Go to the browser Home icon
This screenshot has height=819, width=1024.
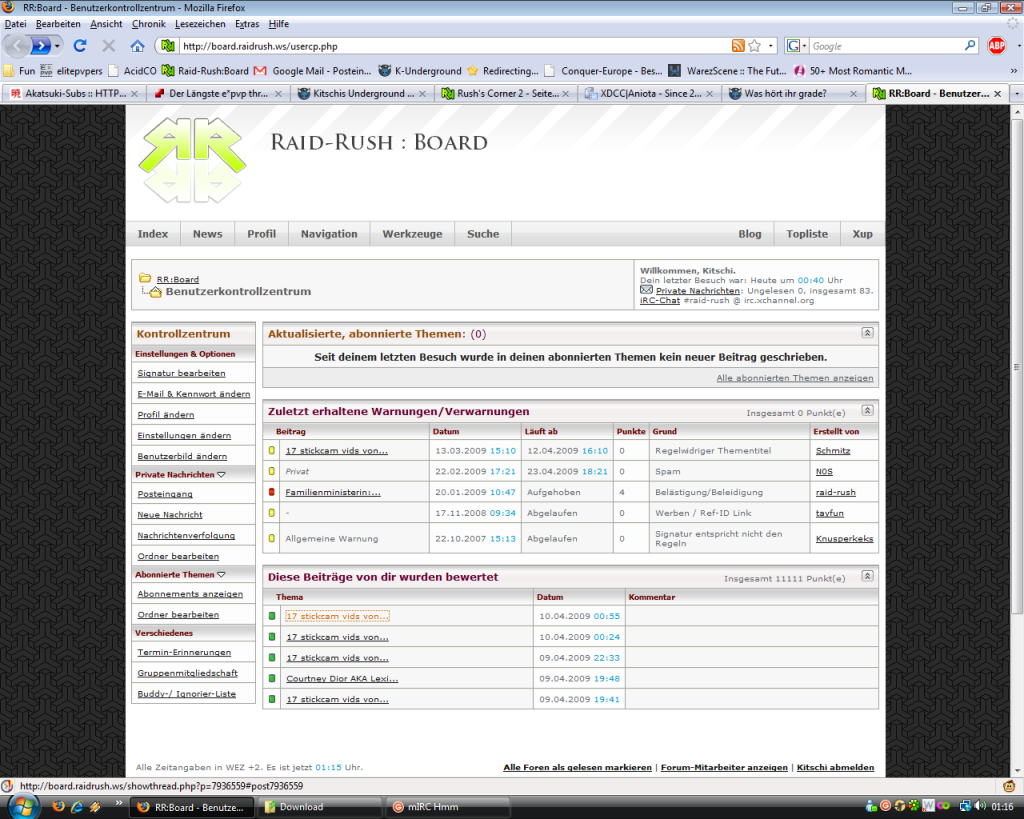tap(137, 46)
